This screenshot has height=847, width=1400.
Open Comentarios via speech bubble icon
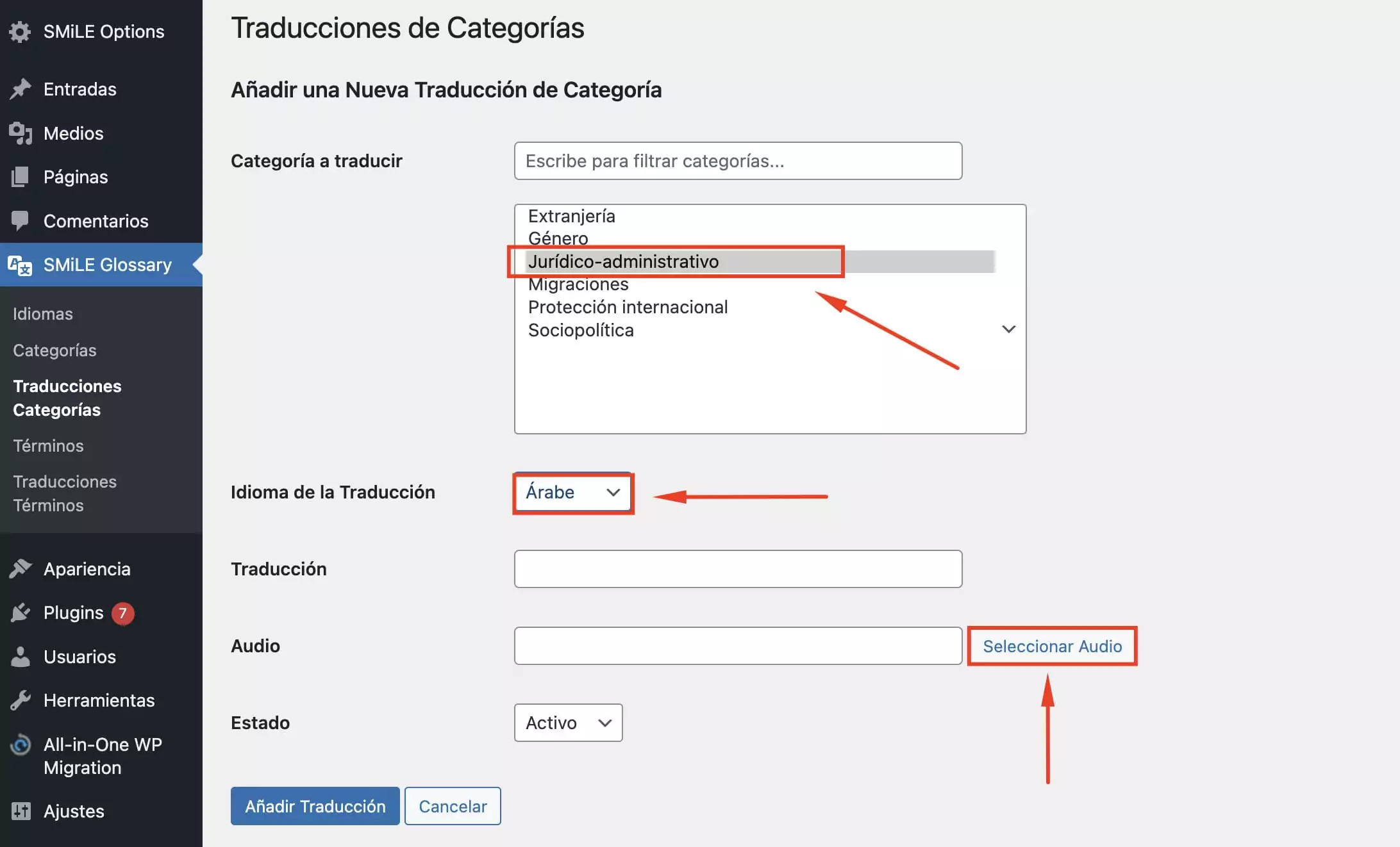(x=21, y=220)
